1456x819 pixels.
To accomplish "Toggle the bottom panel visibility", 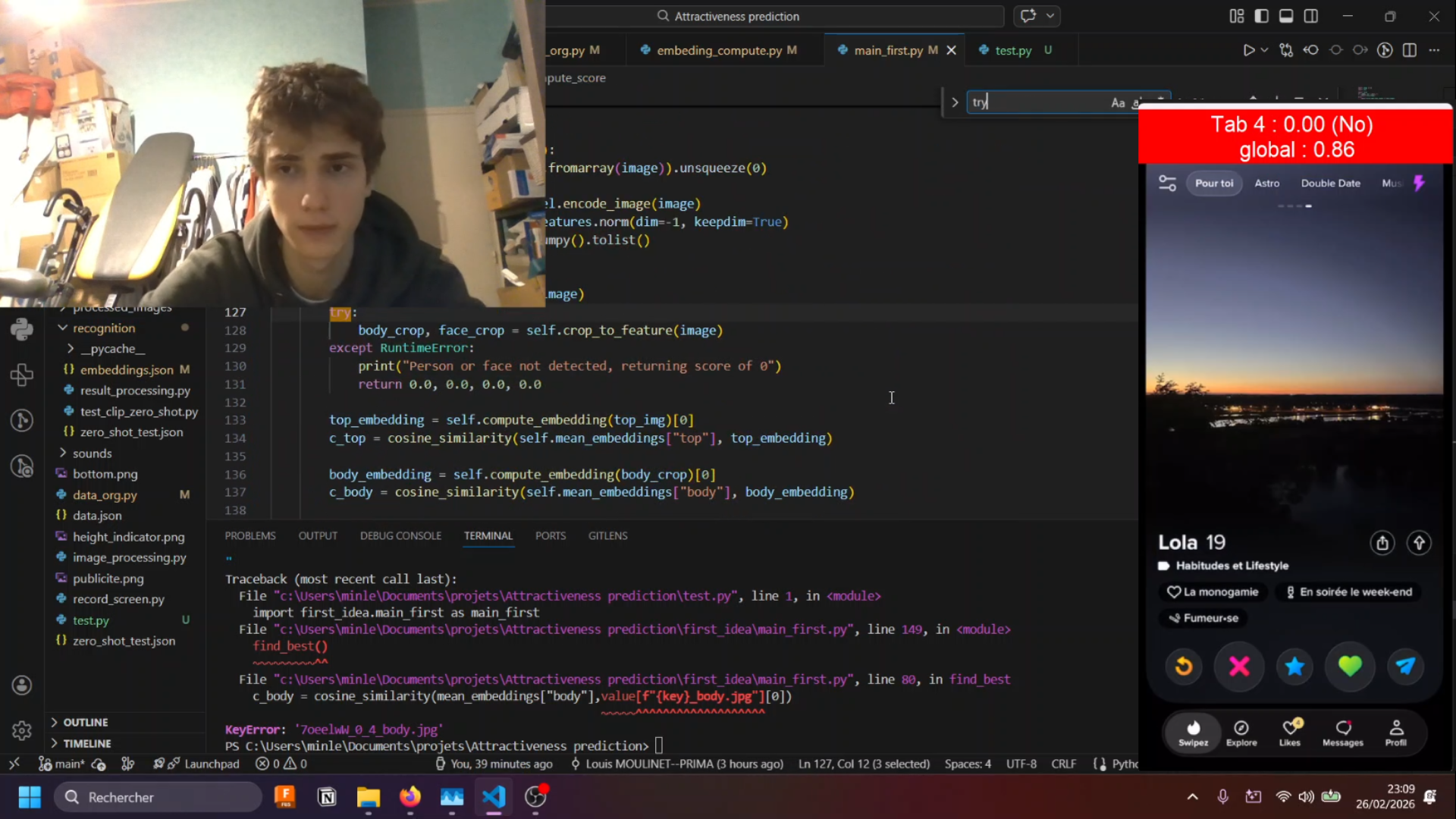I will coord(1286,15).
